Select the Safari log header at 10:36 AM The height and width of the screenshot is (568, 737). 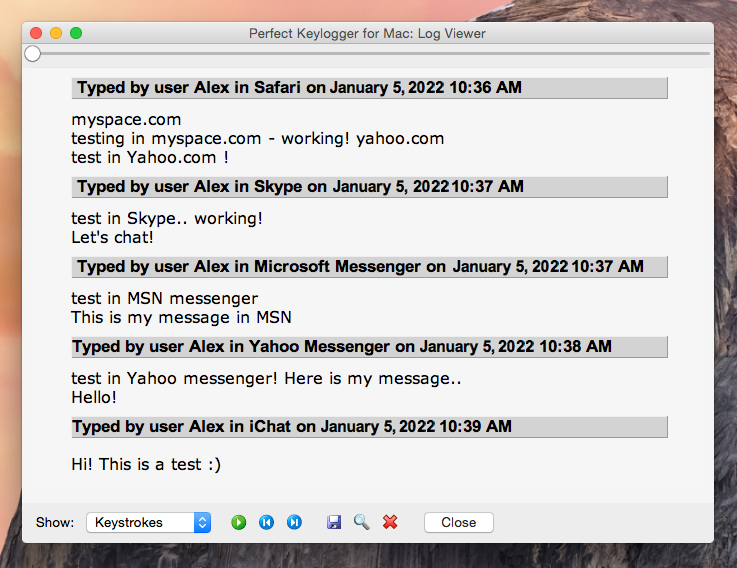(x=369, y=88)
